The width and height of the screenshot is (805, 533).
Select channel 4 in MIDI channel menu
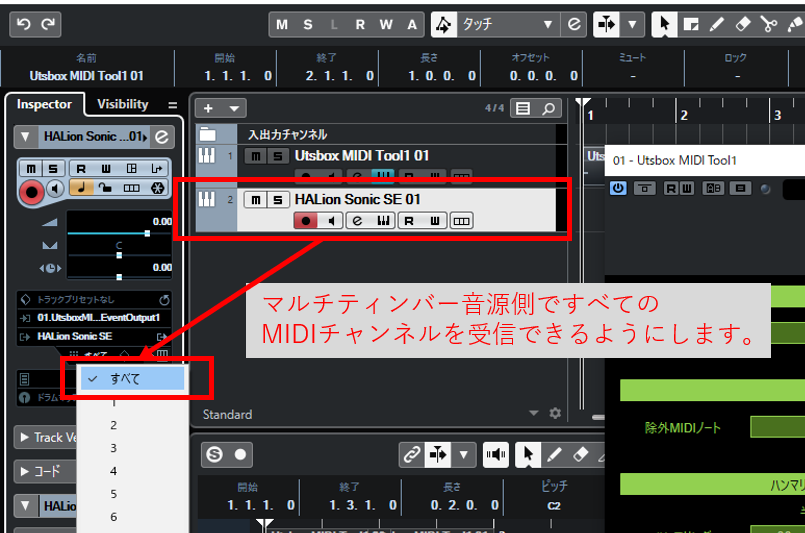[113, 471]
